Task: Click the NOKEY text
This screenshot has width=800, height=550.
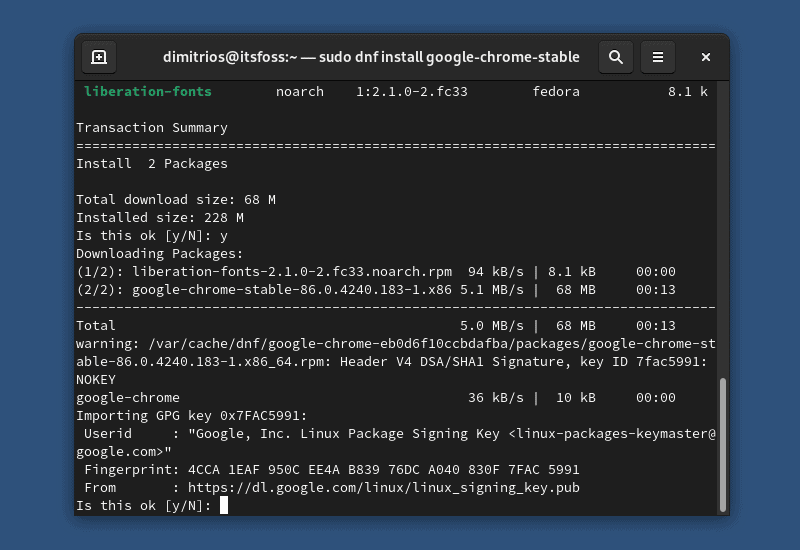Action: tap(96, 380)
